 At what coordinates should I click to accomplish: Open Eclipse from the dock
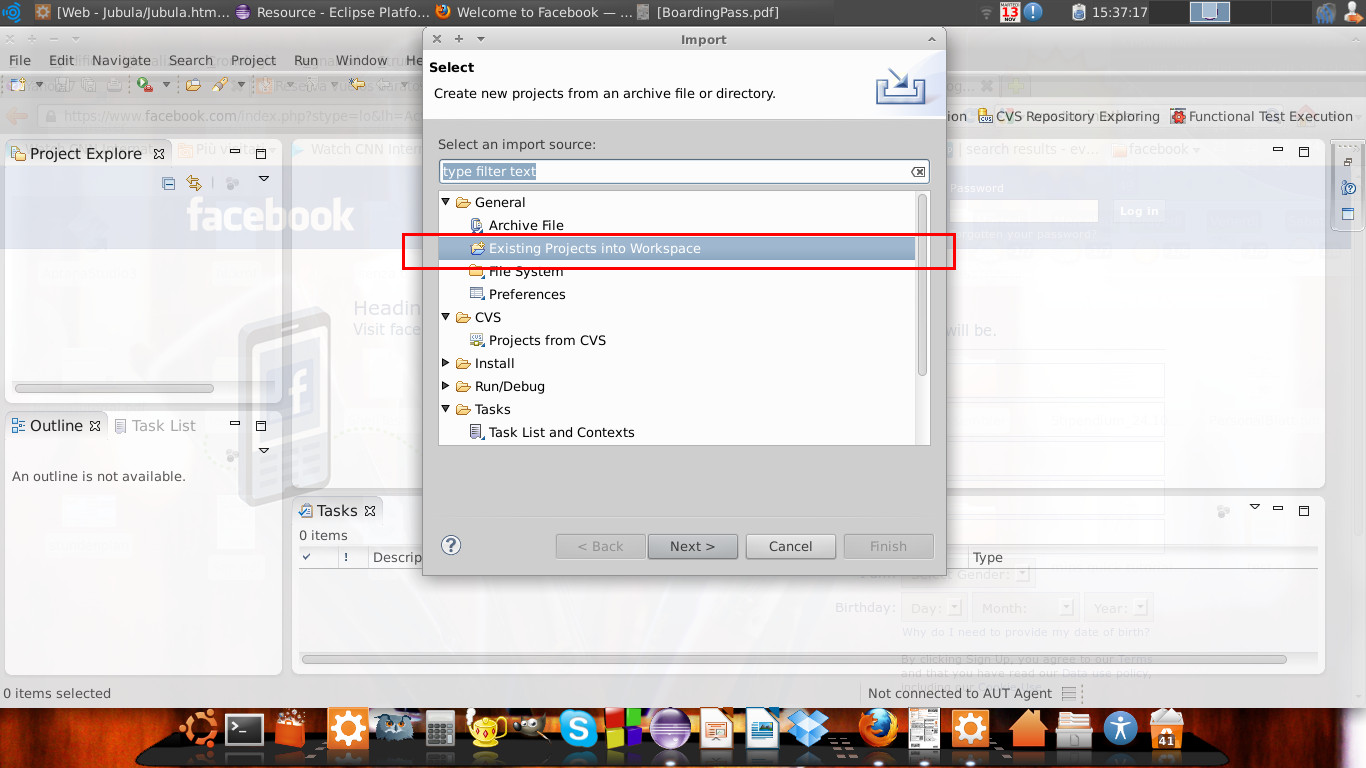coord(670,729)
